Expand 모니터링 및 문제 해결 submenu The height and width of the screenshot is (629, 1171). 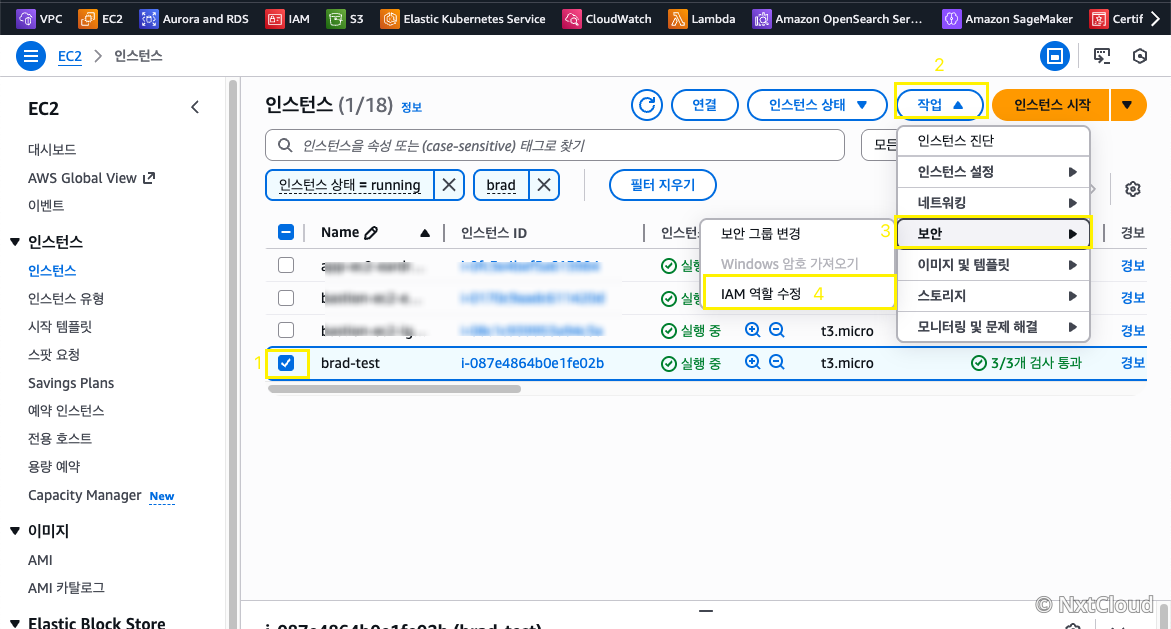(x=993, y=326)
